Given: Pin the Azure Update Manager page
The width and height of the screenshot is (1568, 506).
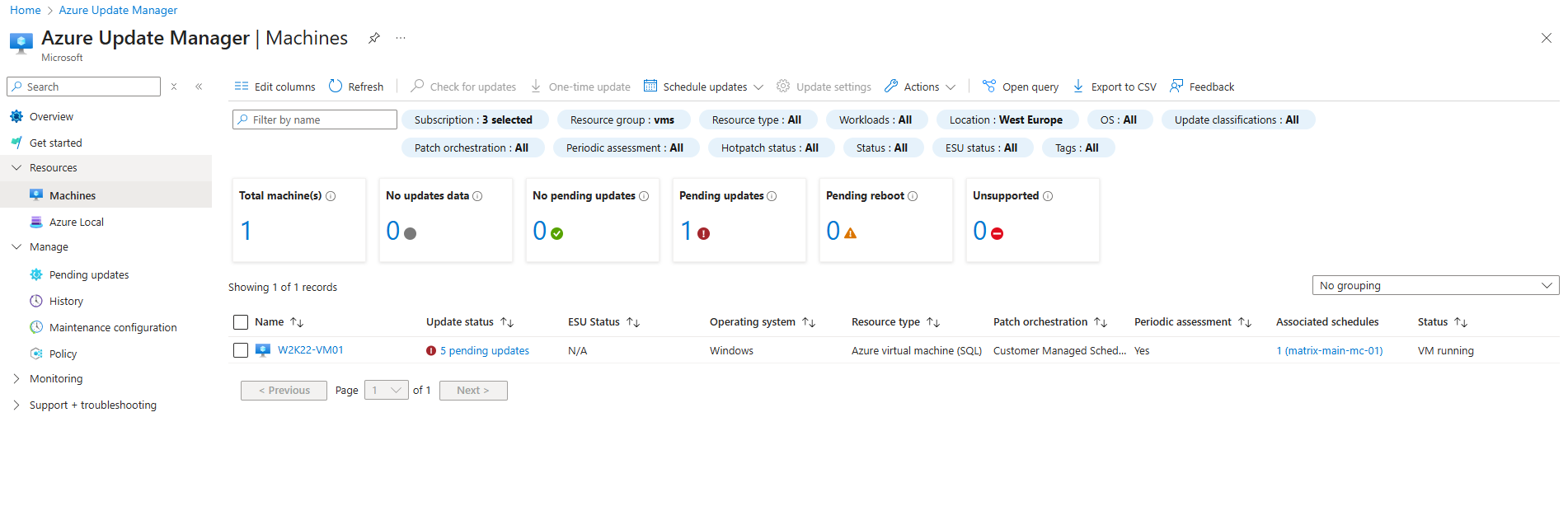Looking at the screenshot, I should click(374, 38).
